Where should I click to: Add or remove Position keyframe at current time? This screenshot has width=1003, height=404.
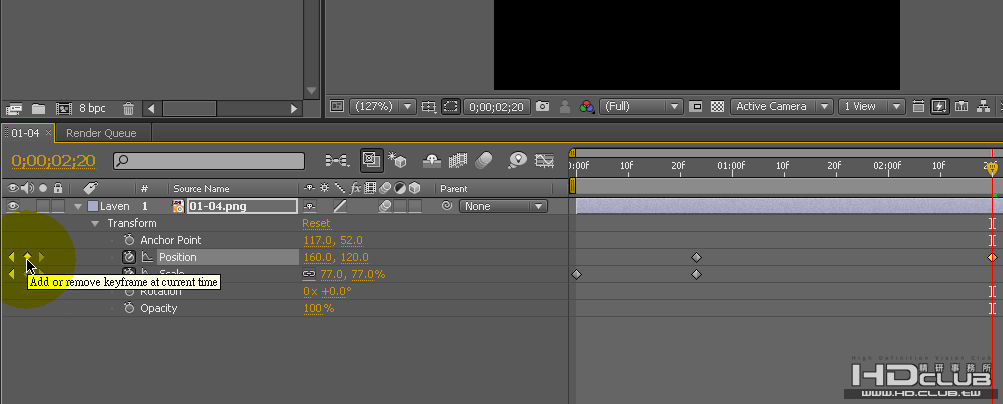click(x=28, y=257)
